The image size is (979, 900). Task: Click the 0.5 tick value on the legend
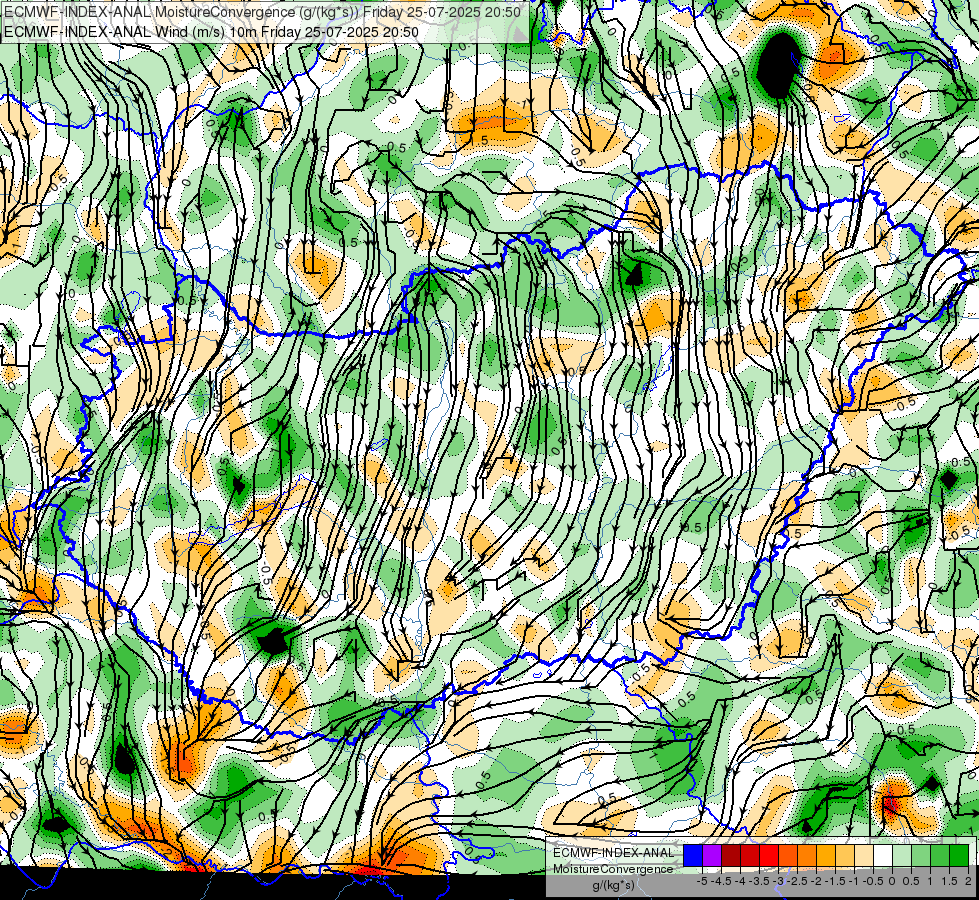pyautogui.click(x=911, y=881)
